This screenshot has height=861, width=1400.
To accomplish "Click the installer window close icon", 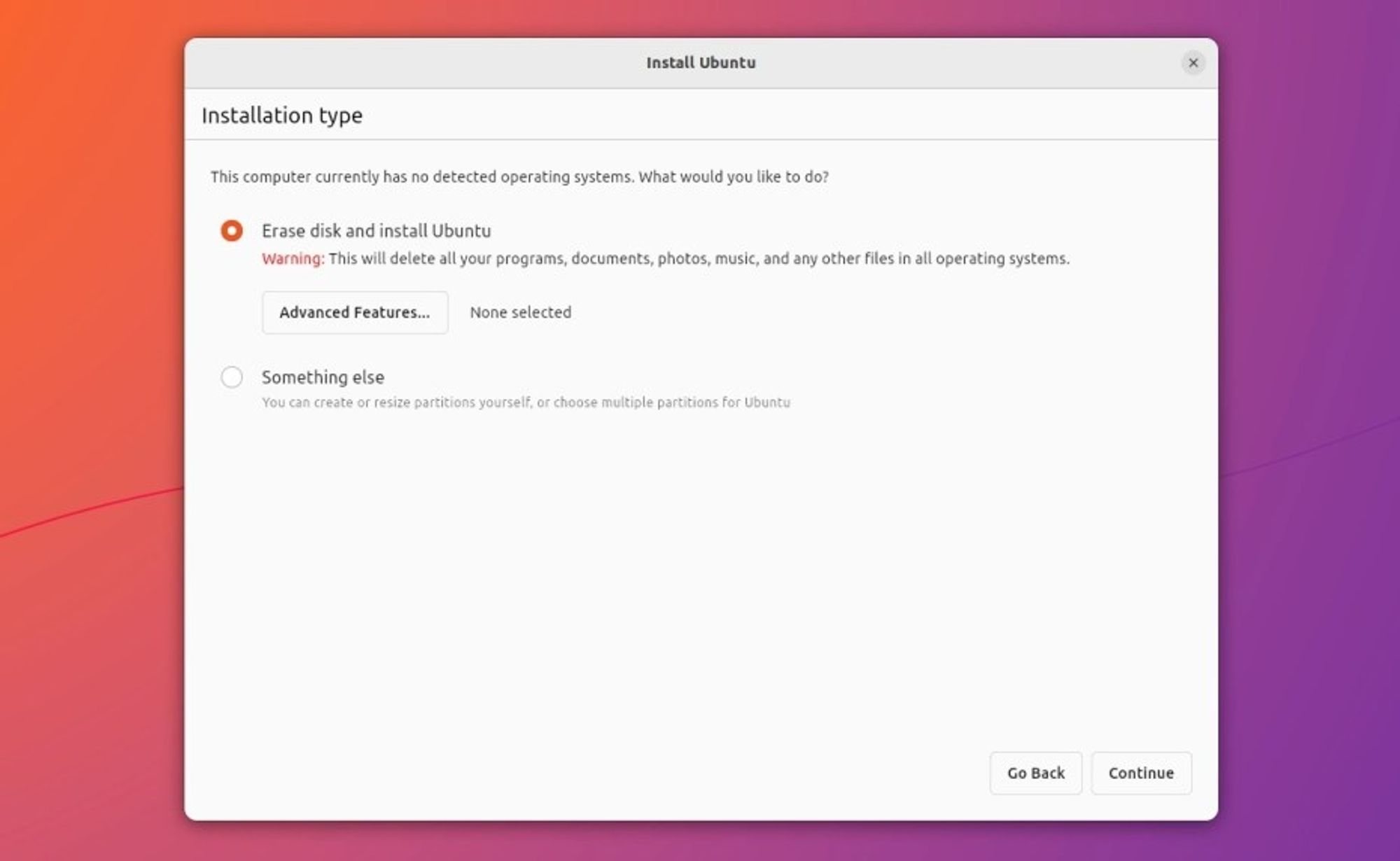I will click(x=1193, y=62).
